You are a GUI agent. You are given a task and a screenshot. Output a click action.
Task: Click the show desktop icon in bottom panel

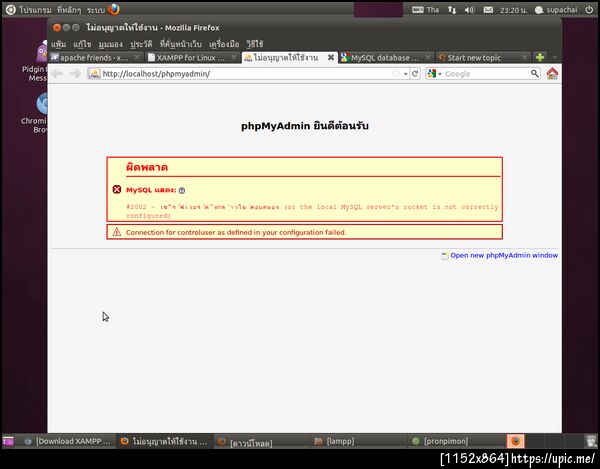pyautogui.click(x=8, y=441)
